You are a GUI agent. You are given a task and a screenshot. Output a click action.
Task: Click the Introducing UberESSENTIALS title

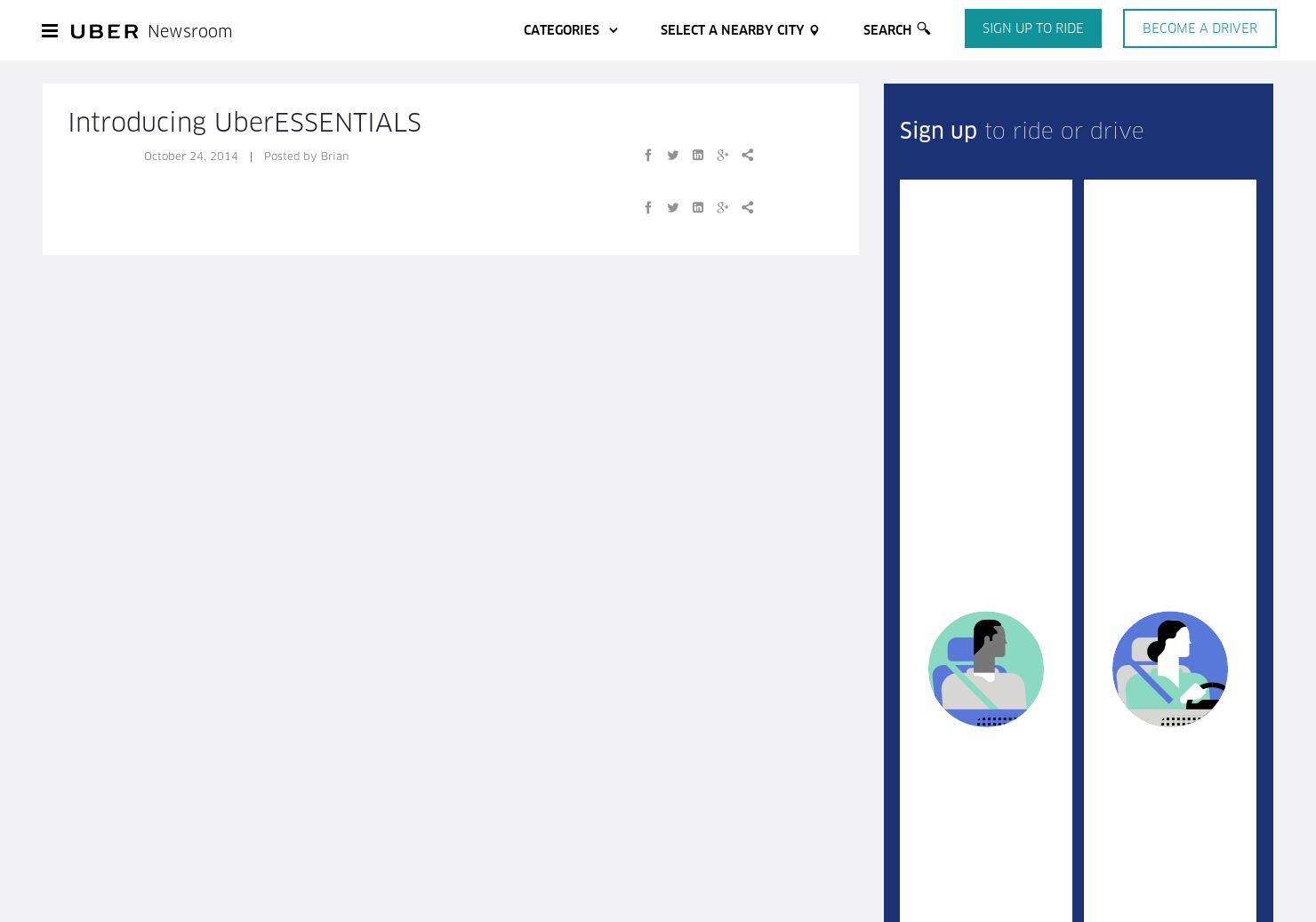(x=245, y=123)
